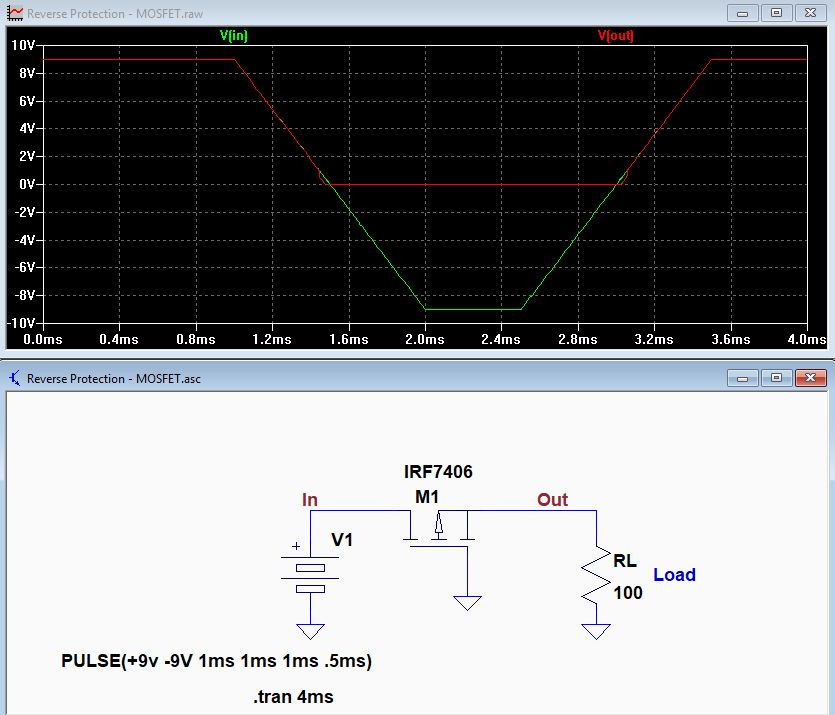Minimize the MOSFET.asc schematic window
The image size is (835, 715).
[742, 378]
